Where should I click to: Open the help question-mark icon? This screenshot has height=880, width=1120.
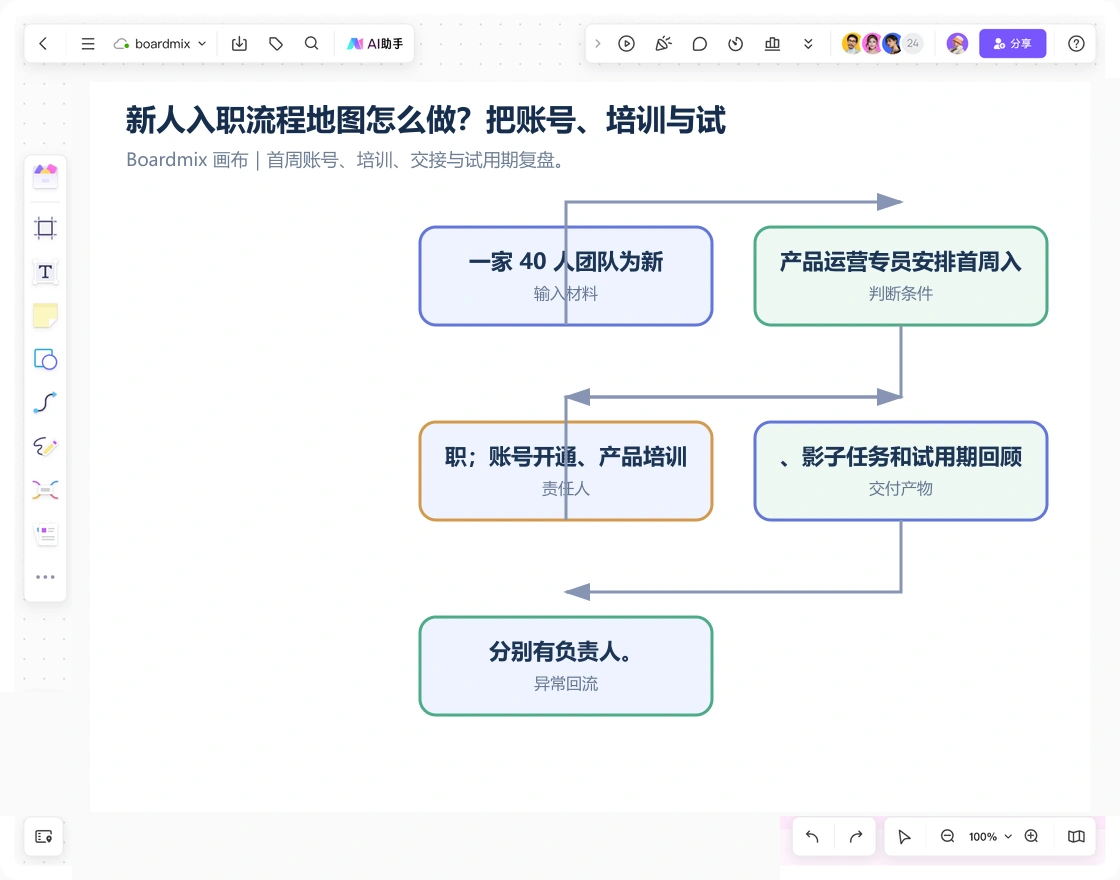(1076, 44)
